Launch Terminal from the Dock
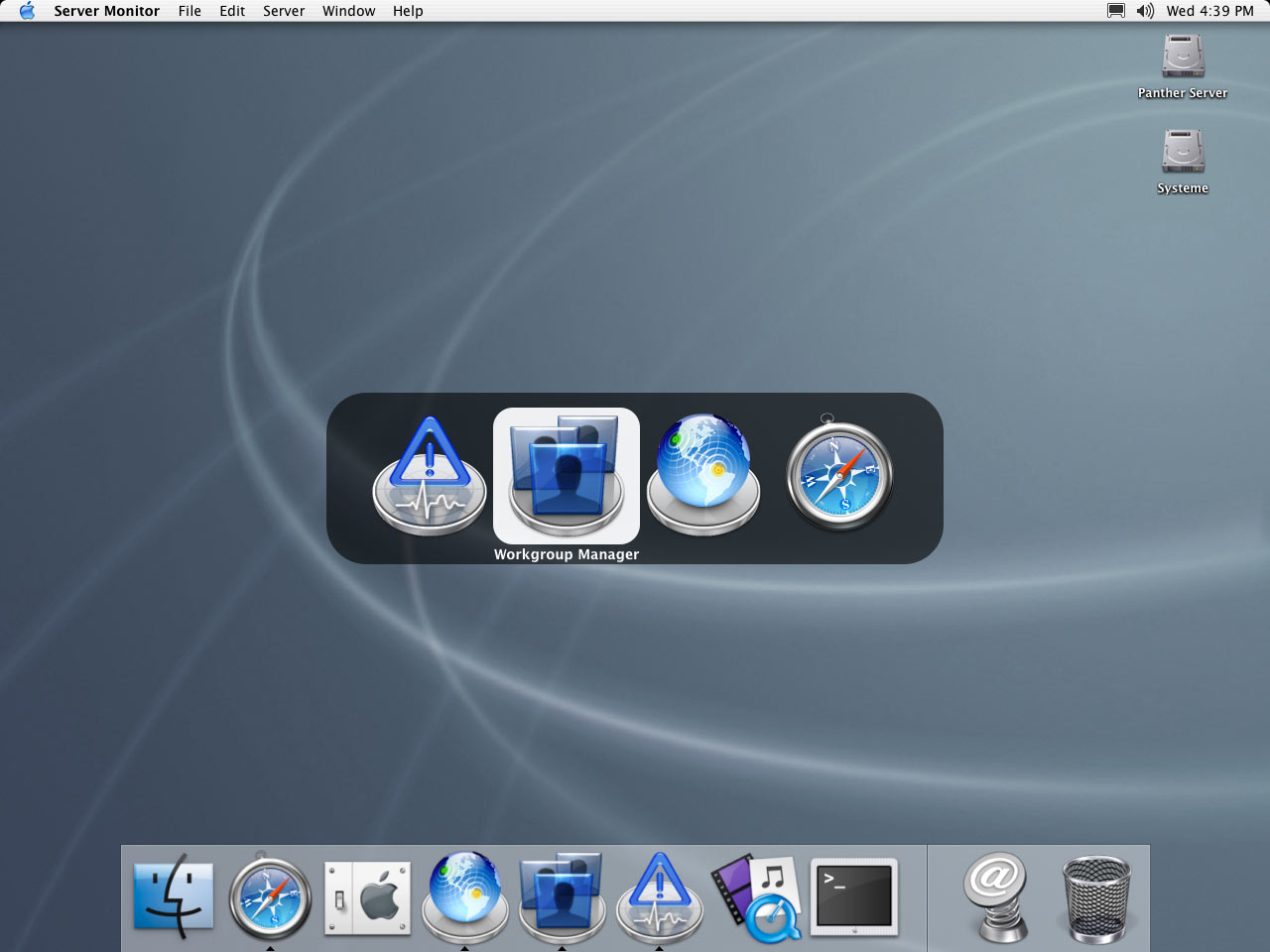The width and height of the screenshot is (1270, 952). coord(854,897)
